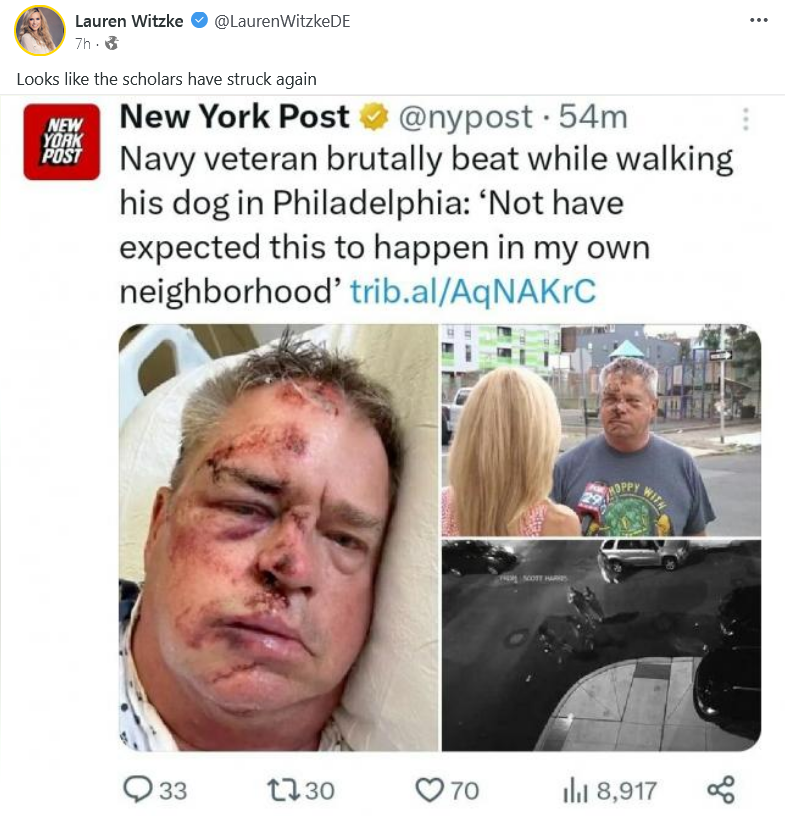Click the globe public visibility icon

point(111,43)
